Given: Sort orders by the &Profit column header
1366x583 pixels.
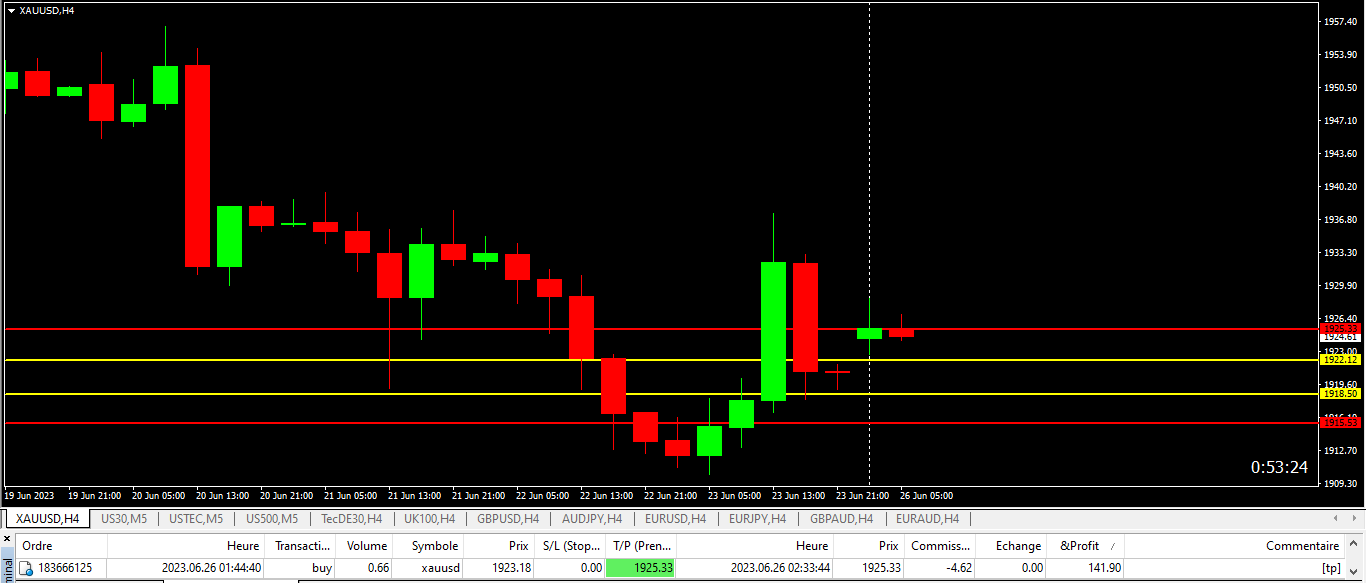Looking at the screenshot, I should 1079,546.
